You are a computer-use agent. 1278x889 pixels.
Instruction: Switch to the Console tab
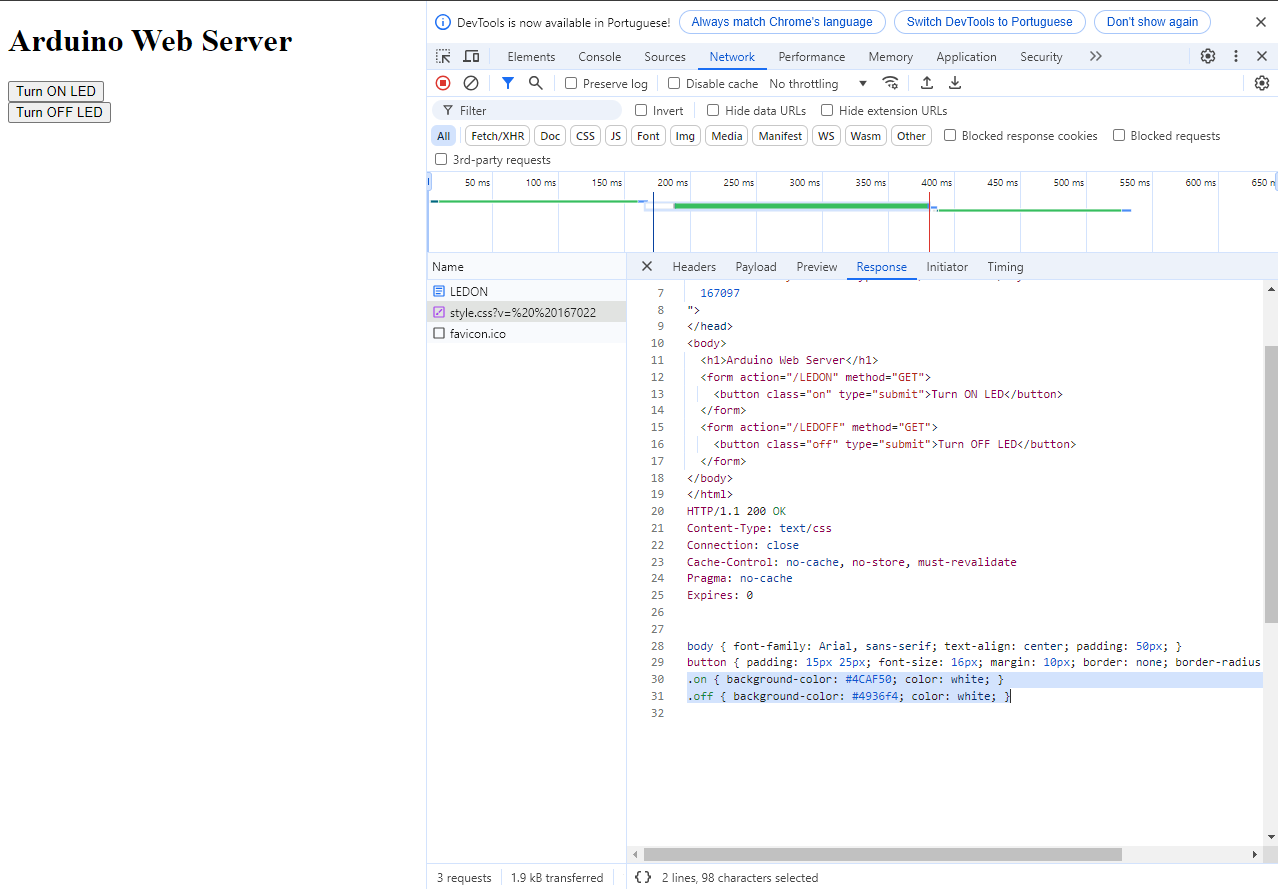tap(599, 57)
